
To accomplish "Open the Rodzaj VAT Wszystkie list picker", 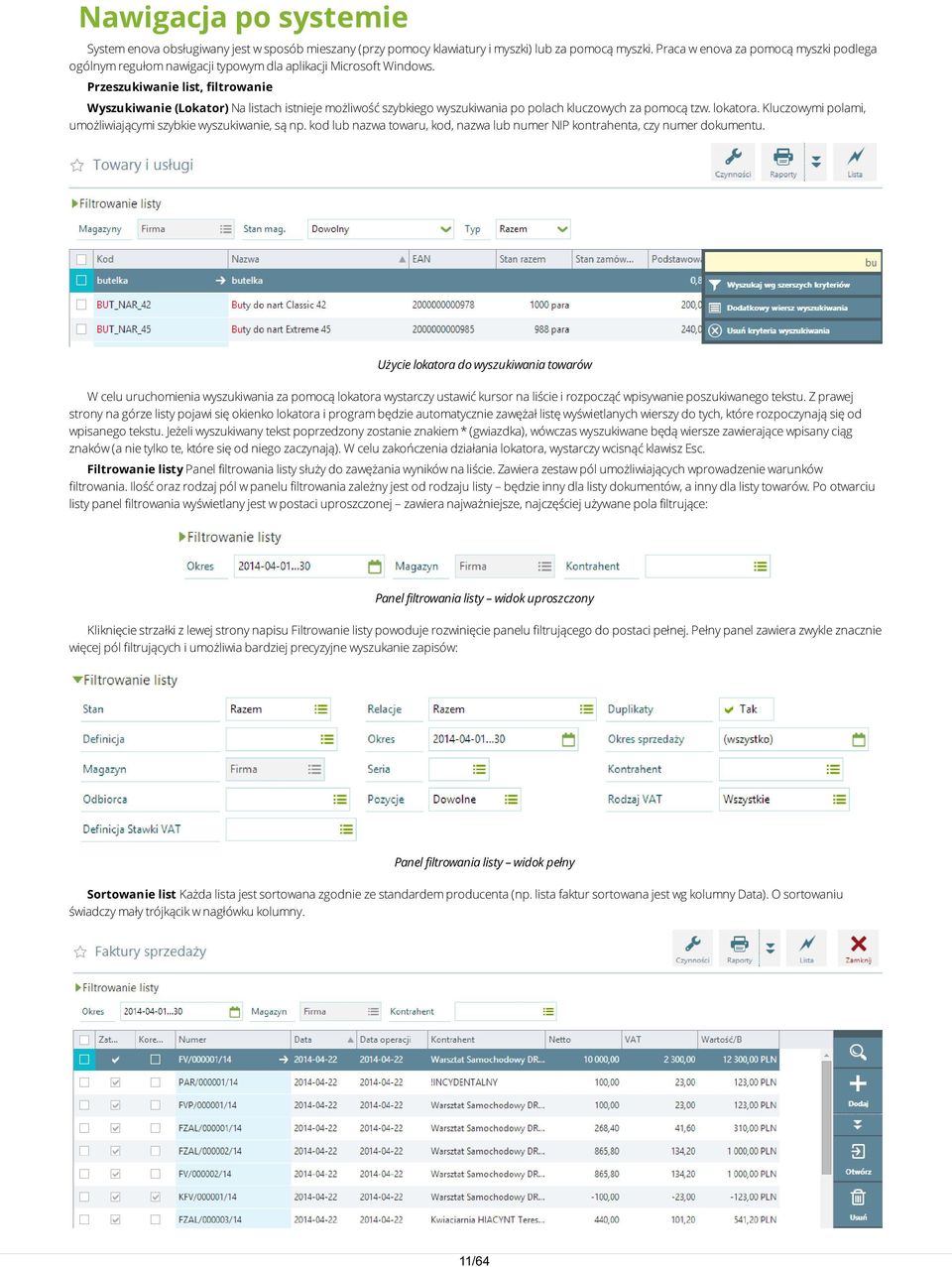I will (x=840, y=800).
